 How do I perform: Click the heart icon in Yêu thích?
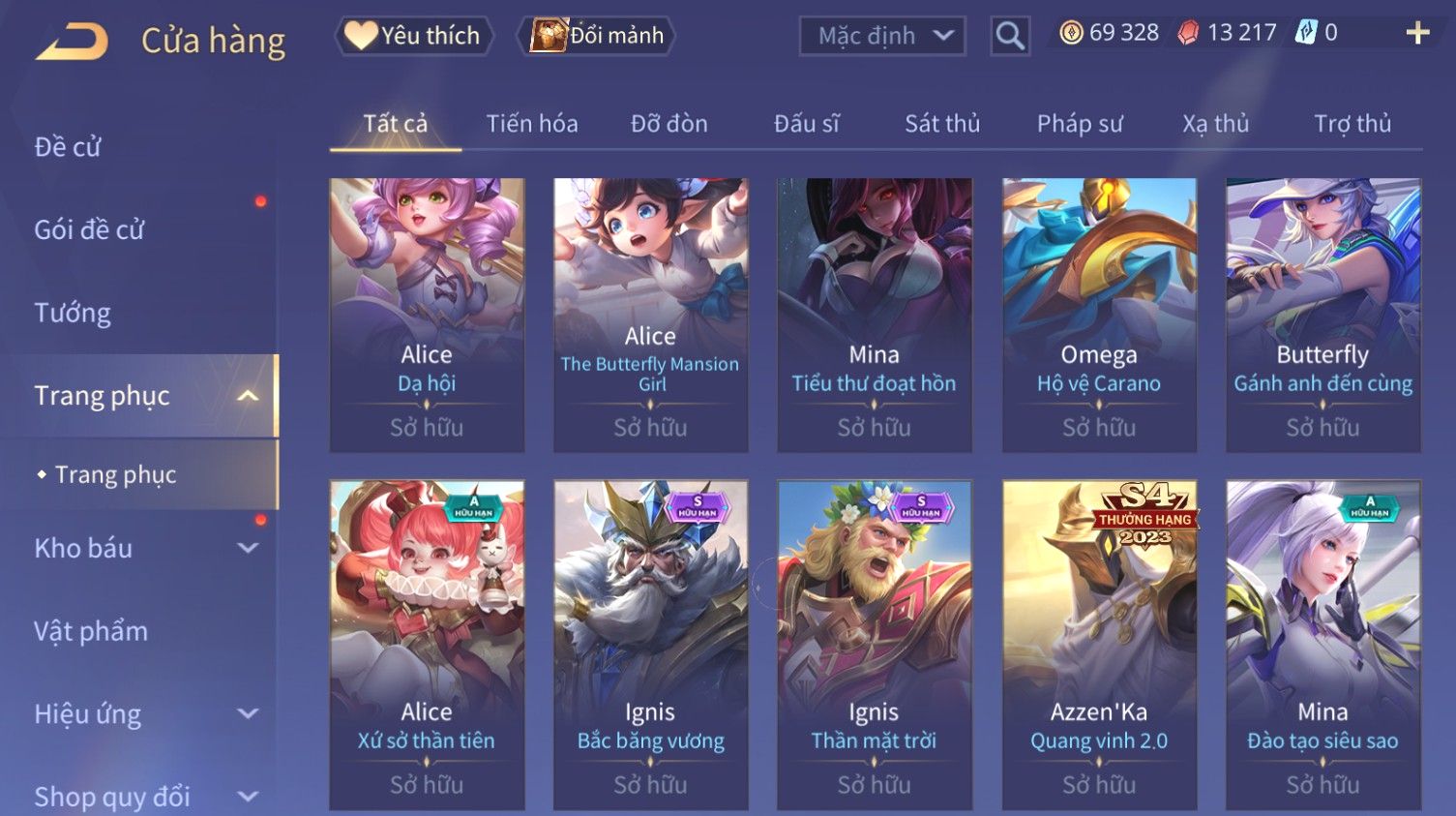[361, 36]
